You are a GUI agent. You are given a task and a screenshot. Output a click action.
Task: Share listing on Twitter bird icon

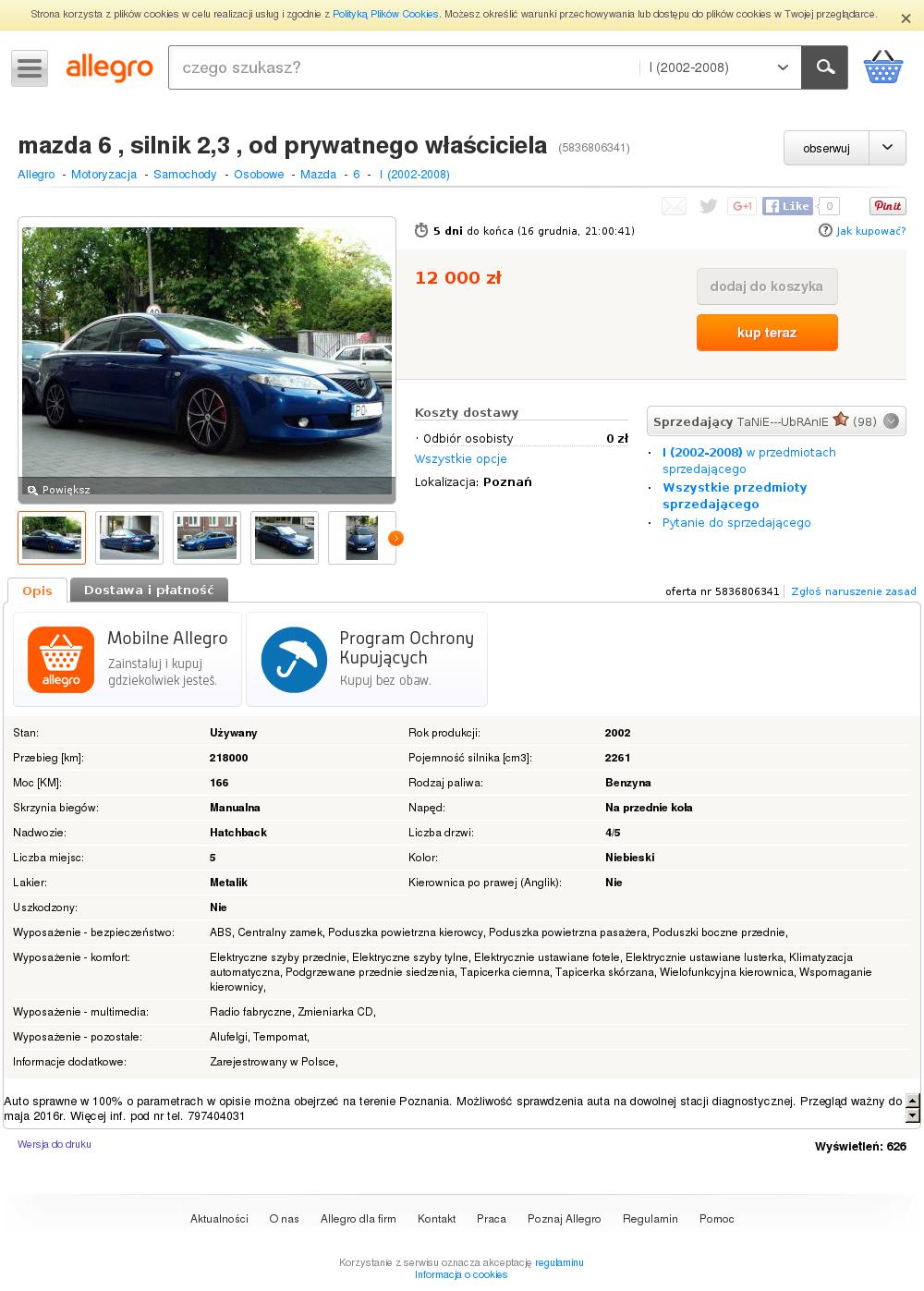point(709,206)
